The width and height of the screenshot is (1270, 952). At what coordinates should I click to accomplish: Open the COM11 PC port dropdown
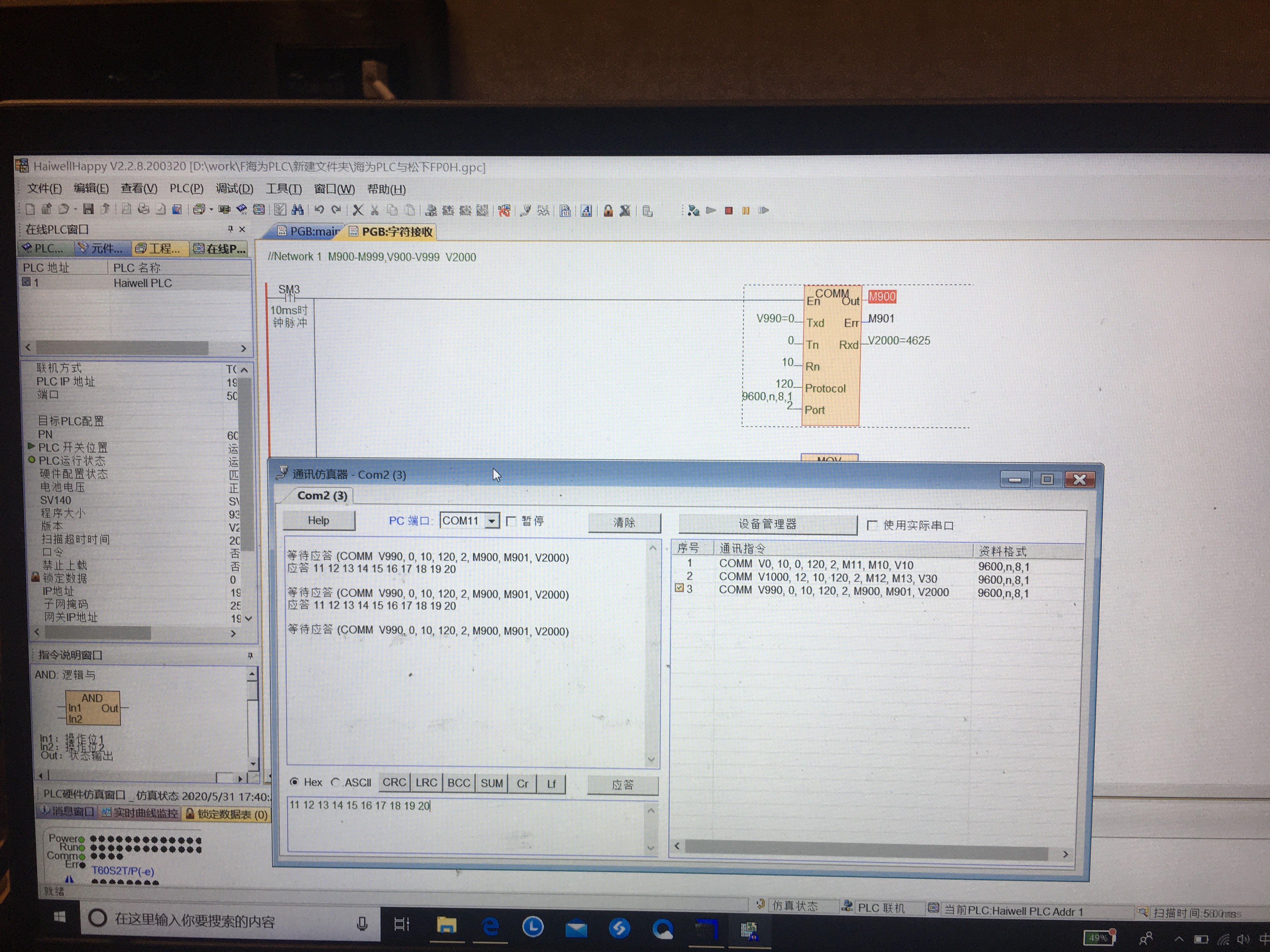[x=492, y=521]
